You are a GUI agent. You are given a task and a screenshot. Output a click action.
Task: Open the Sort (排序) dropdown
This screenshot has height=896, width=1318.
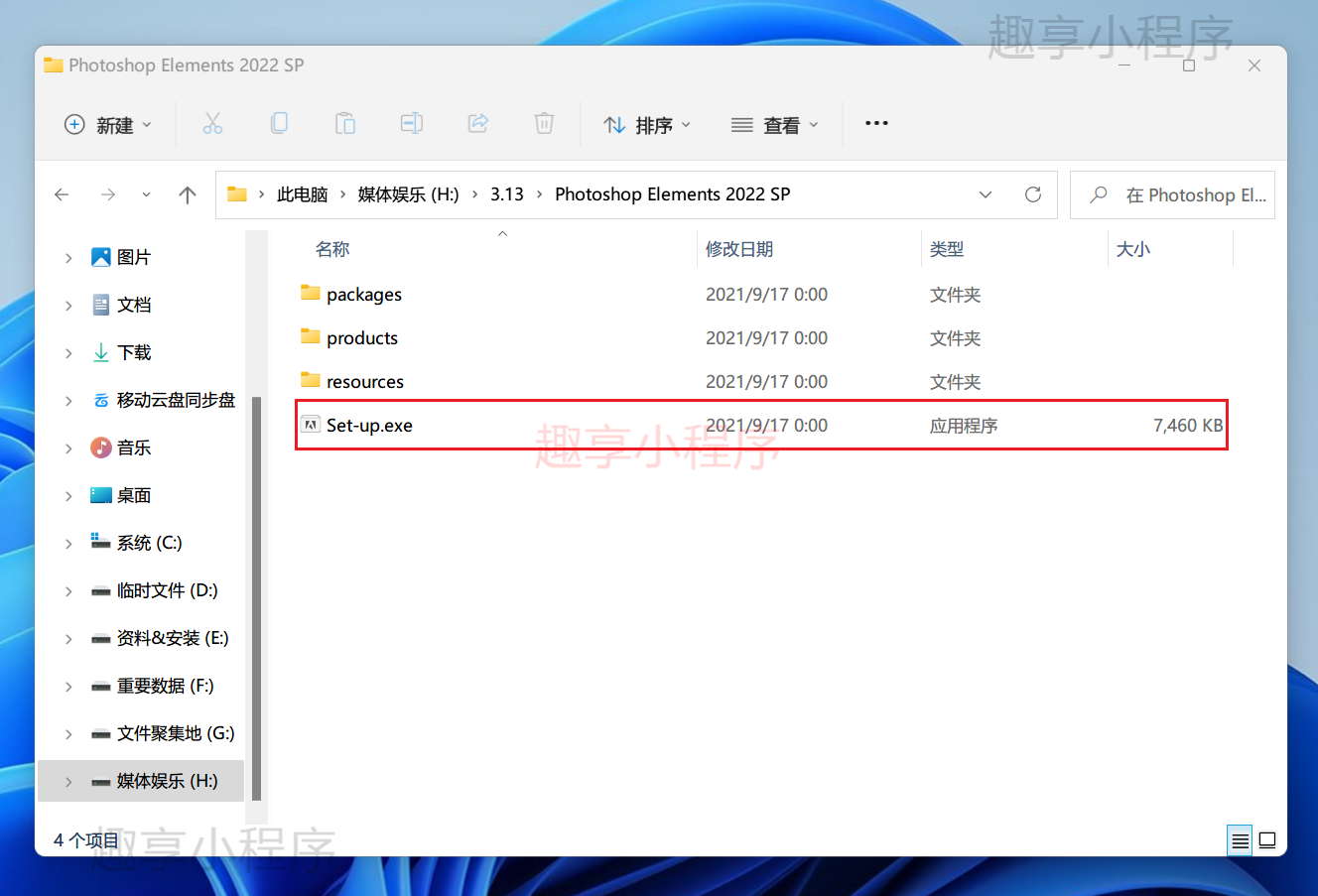pos(647,125)
